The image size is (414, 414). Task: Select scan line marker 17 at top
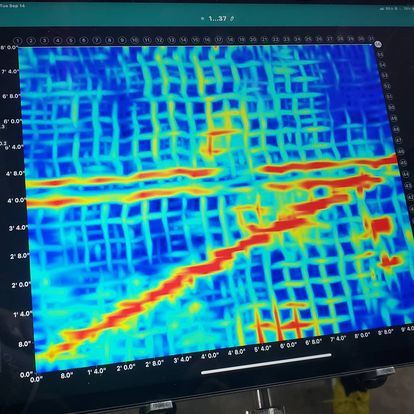tap(219, 39)
